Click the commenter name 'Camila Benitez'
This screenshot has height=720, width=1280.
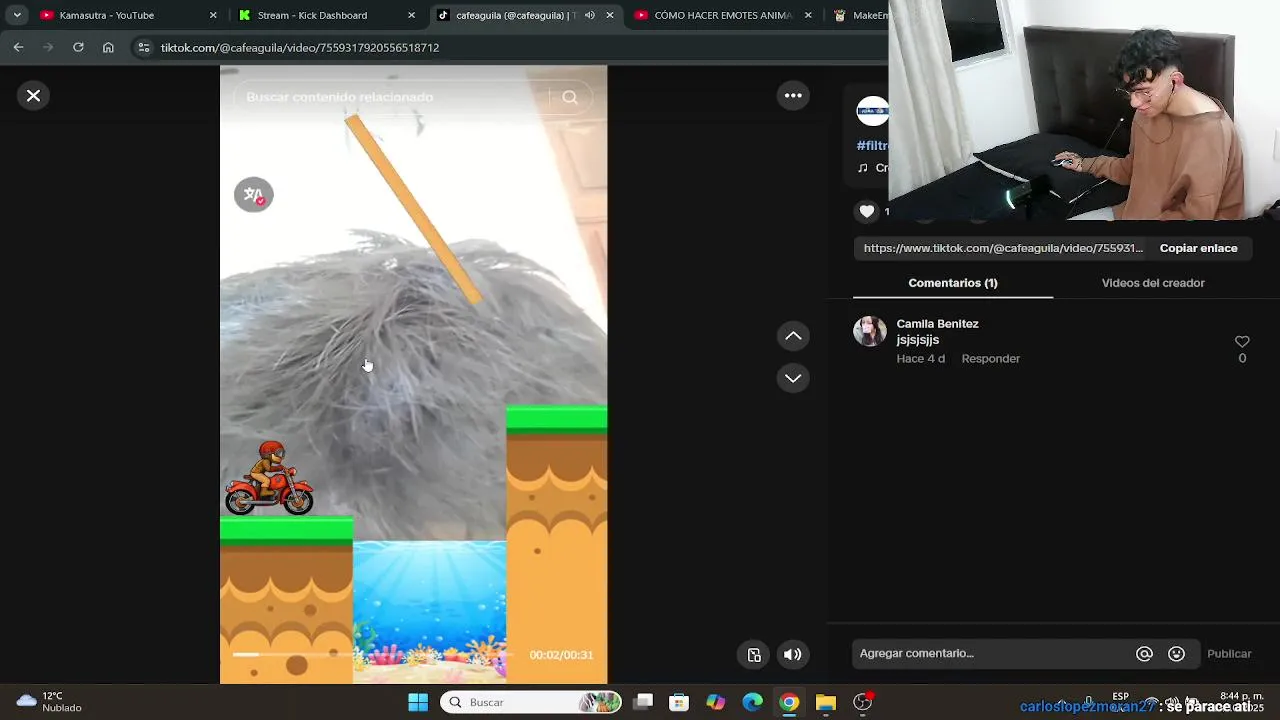pyautogui.click(x=937, y=324)
